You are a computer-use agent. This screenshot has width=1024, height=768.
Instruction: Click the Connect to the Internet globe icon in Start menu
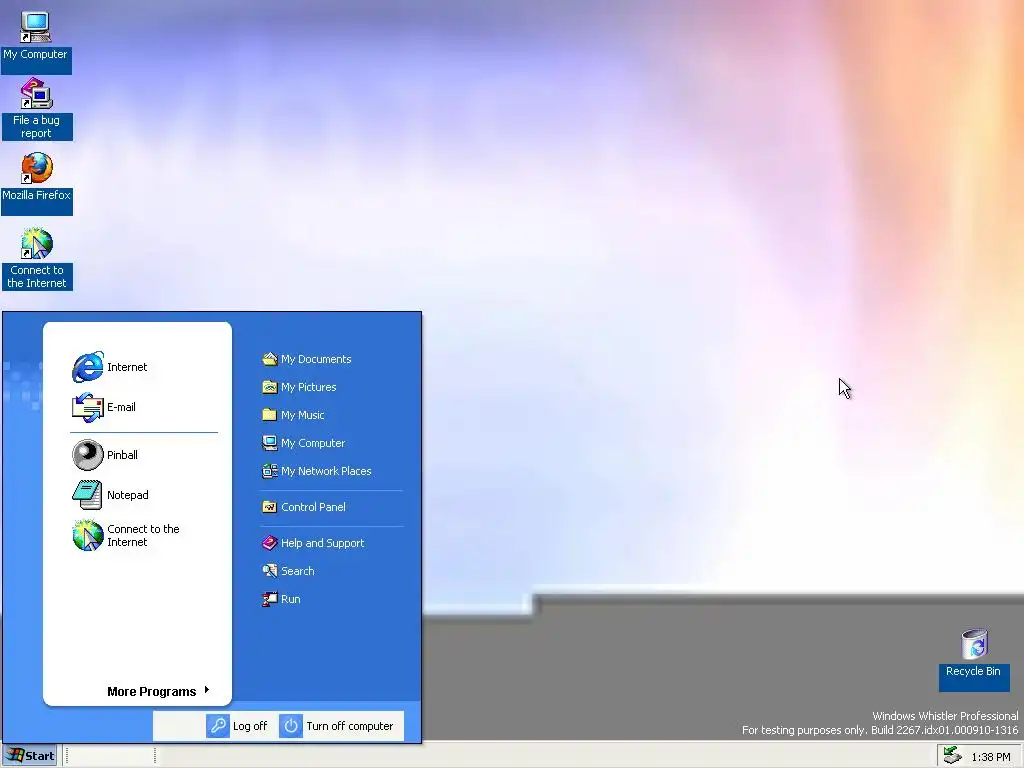coord(88,536)
